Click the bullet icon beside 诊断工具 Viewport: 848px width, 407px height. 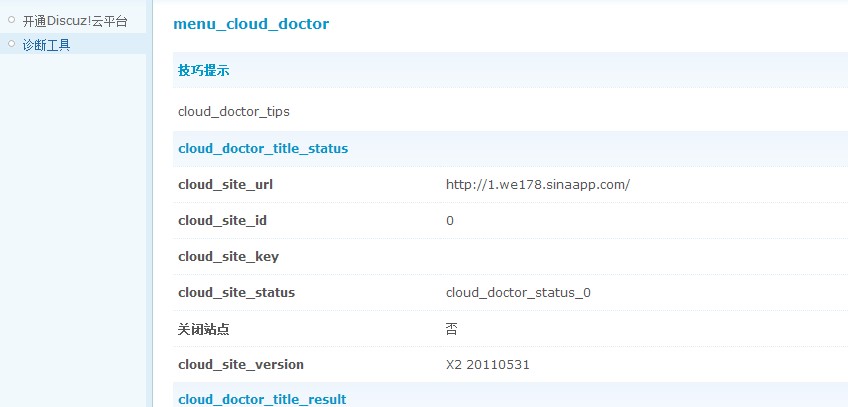[x=12, y=42]
